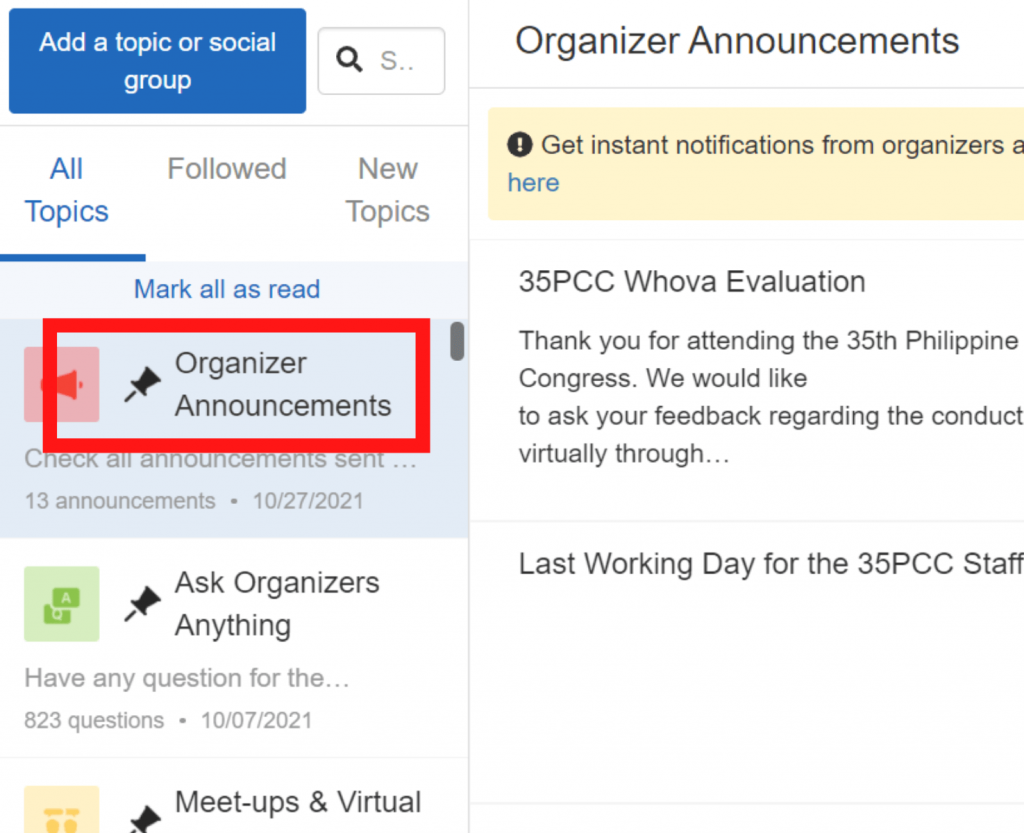Screen dimensions: 1024x833
Task: Click the Mark all as read link
Action: 227,289
